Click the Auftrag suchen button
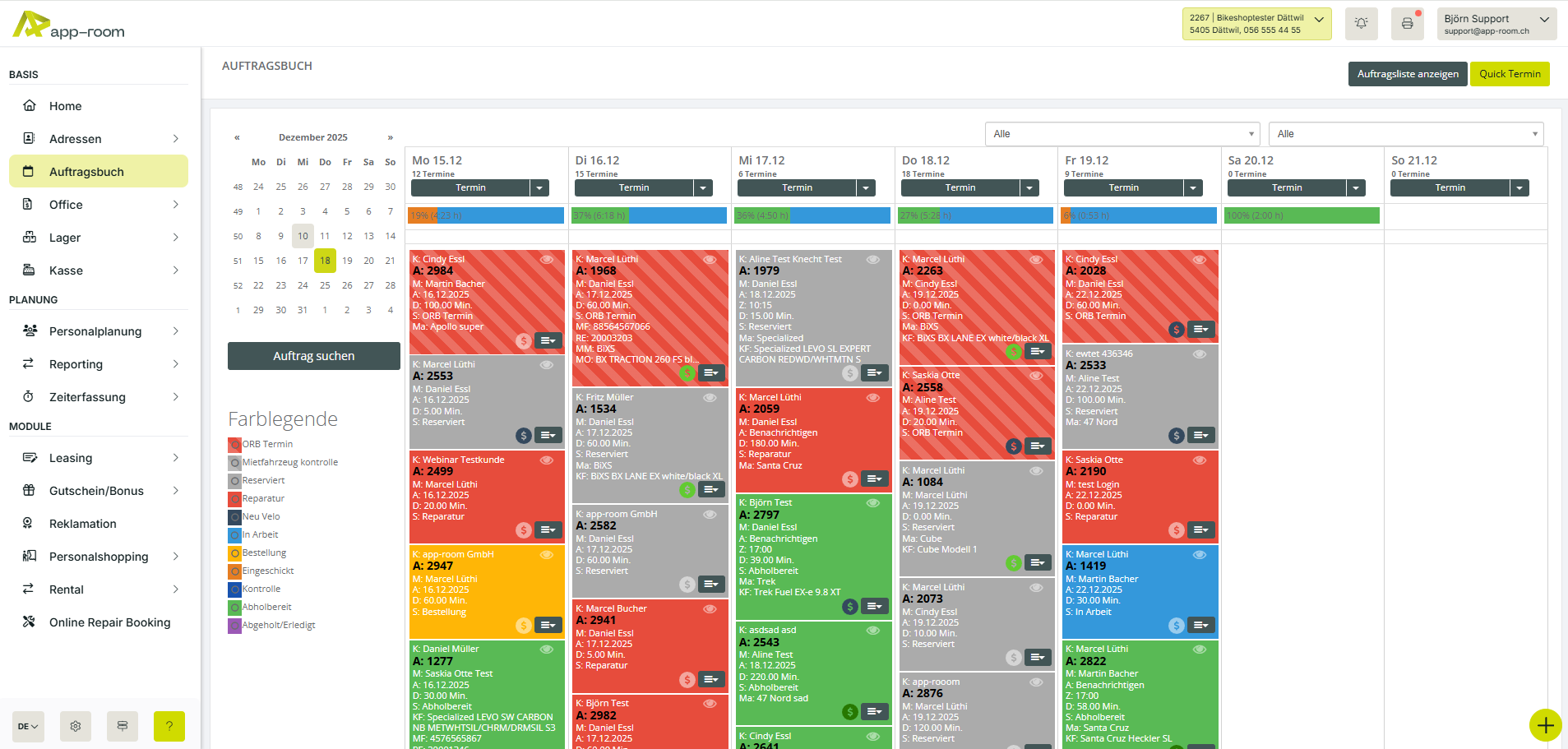This screenshot has width=1568, height=749. (313, 356)
